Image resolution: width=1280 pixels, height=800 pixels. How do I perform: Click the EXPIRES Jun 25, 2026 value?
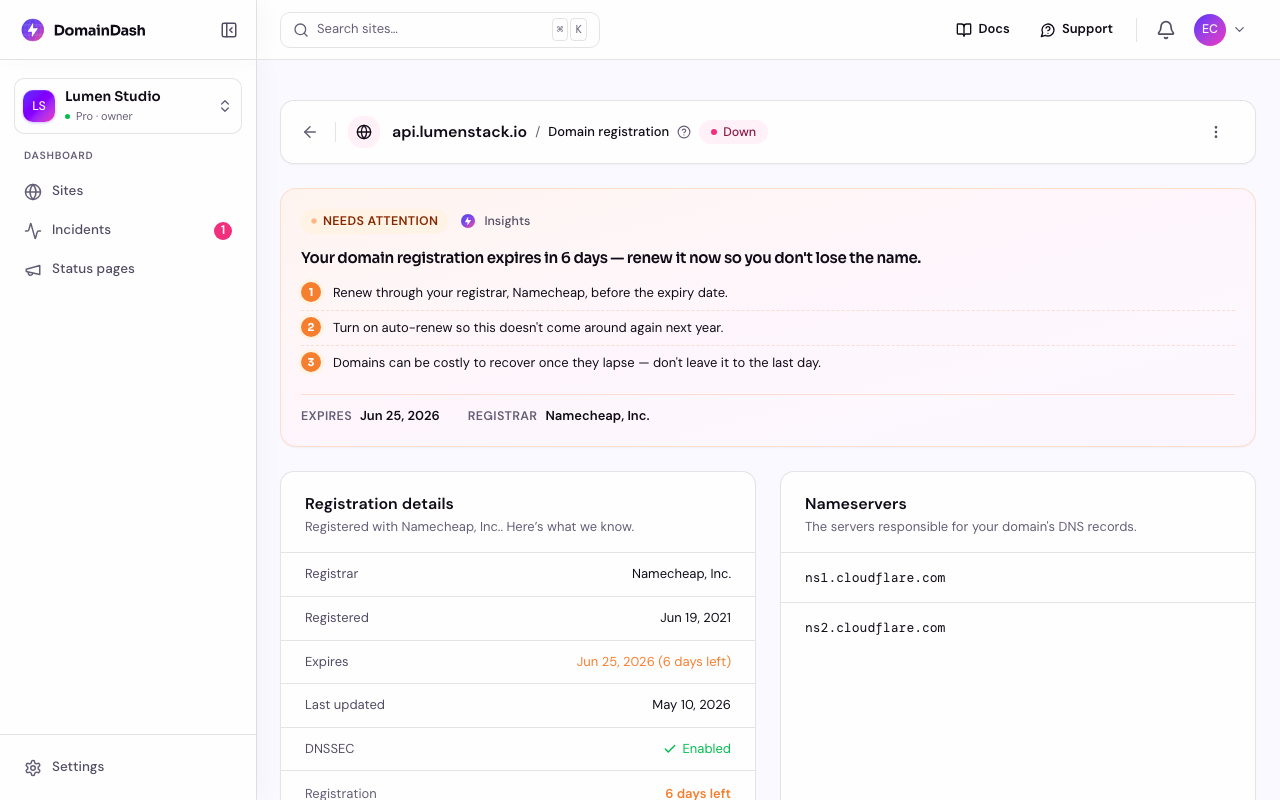399,416
